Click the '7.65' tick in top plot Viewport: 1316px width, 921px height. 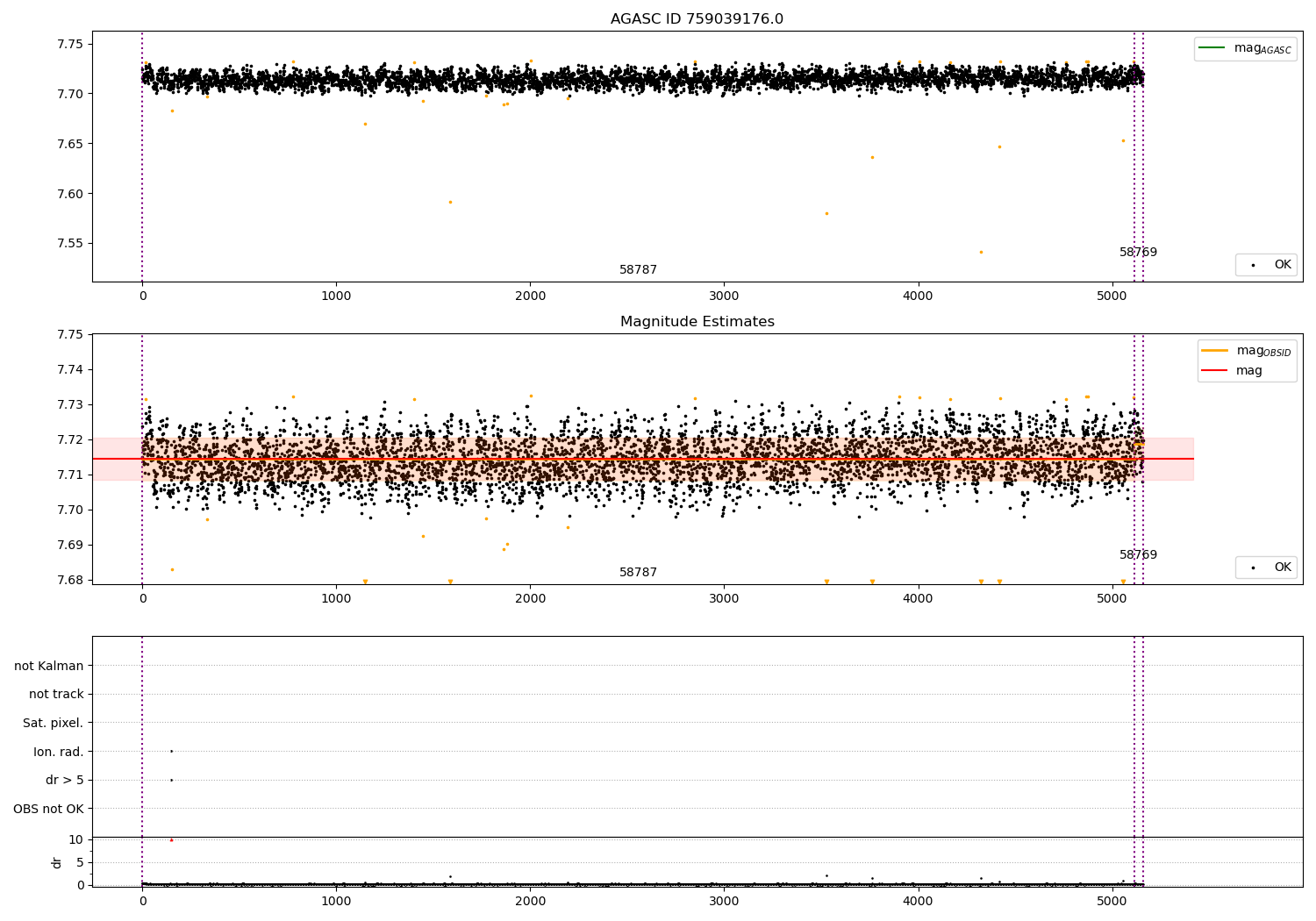click(x=70, y=144)
